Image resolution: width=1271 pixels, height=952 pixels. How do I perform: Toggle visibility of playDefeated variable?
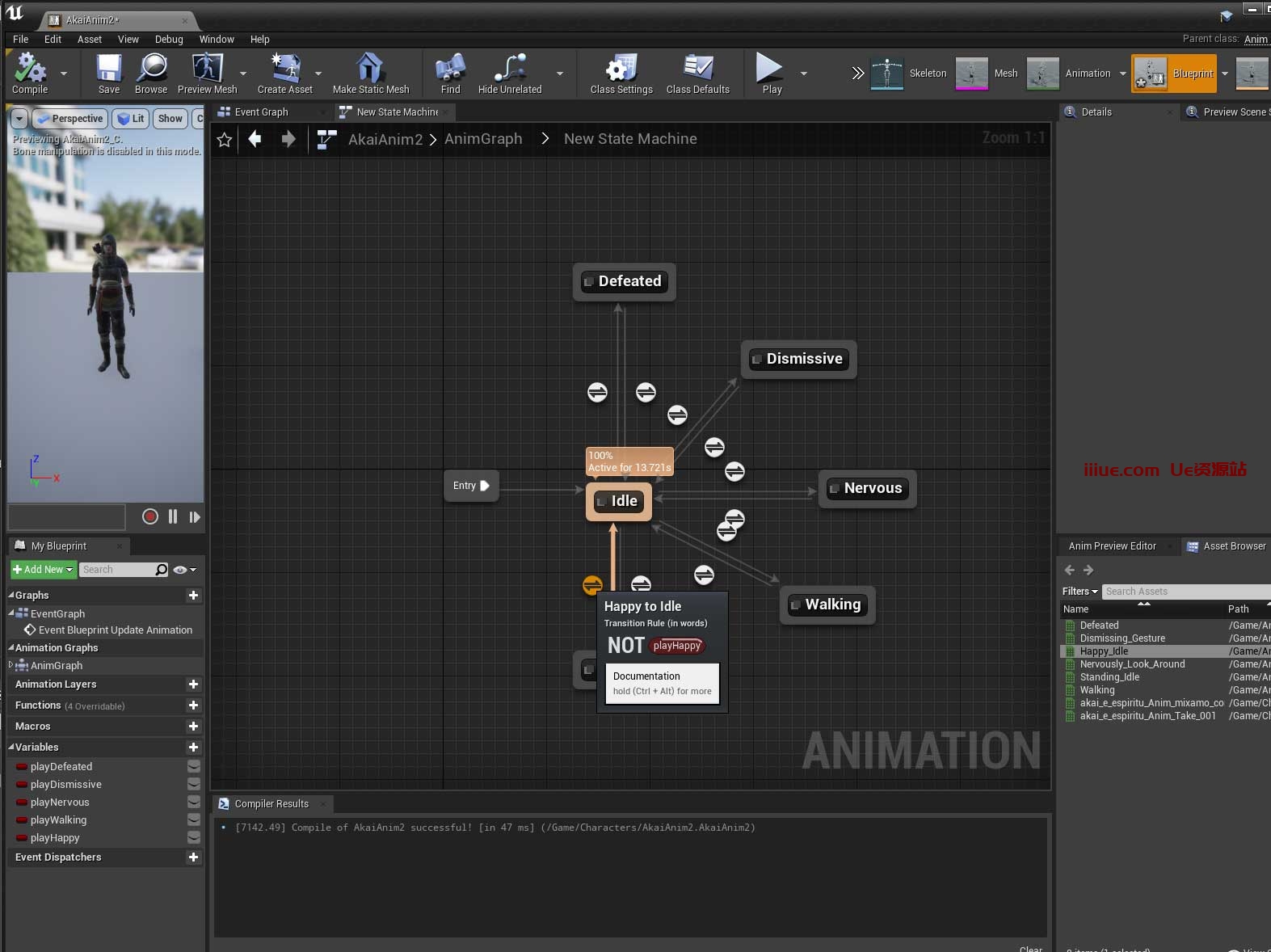pos(194,766)
